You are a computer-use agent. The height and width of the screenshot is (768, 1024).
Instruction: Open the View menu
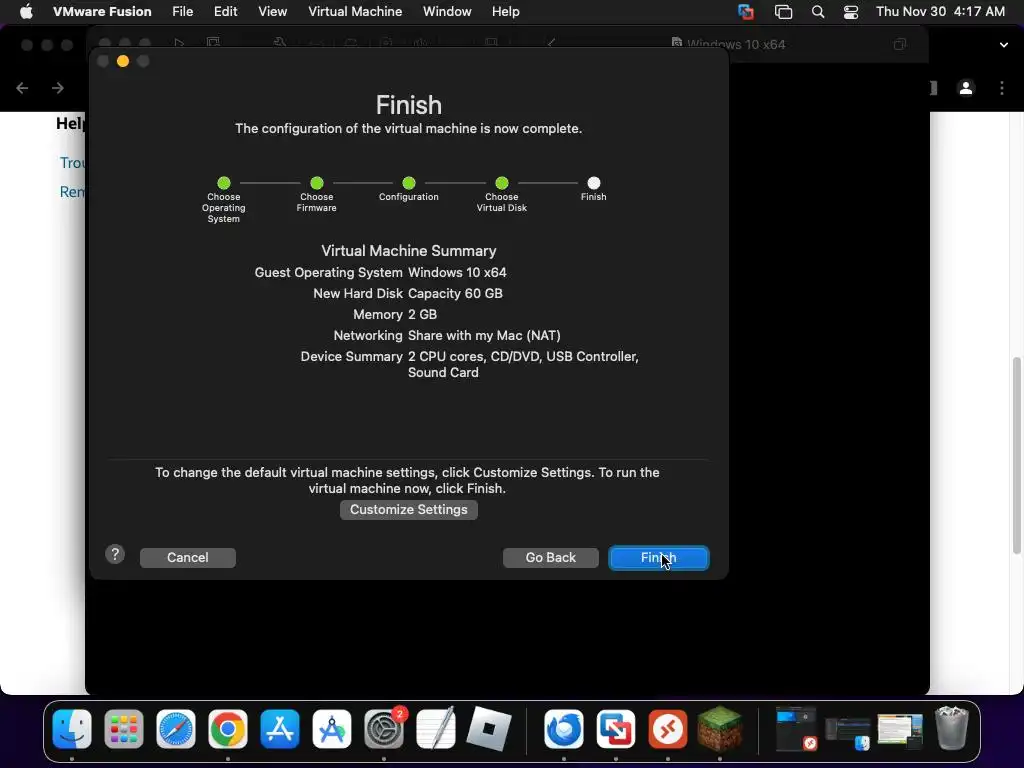click(x=272, y=11)
